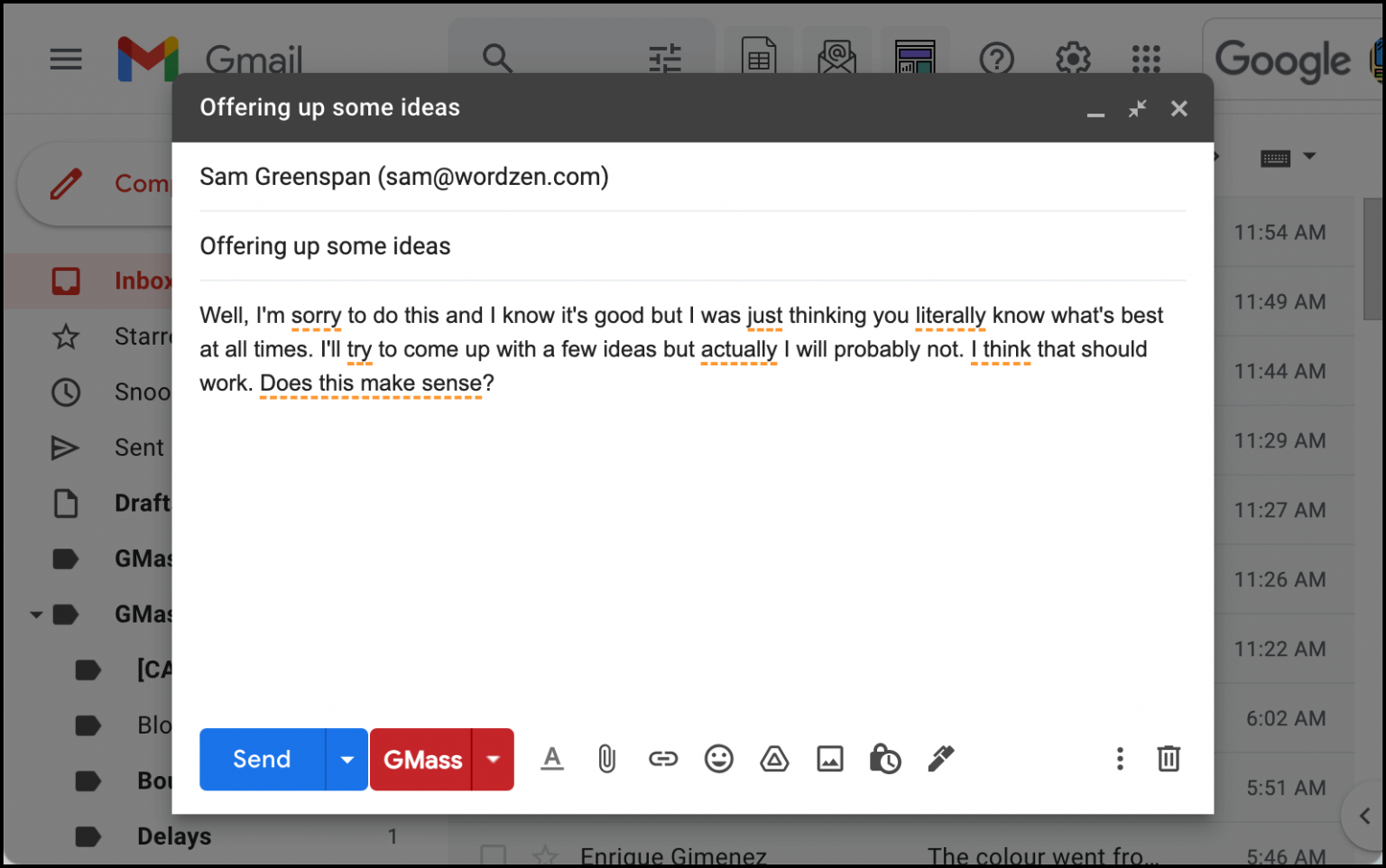Expand the GMass button options arrow
This screenshot has width=1386, height=868.
pos(494,759)
